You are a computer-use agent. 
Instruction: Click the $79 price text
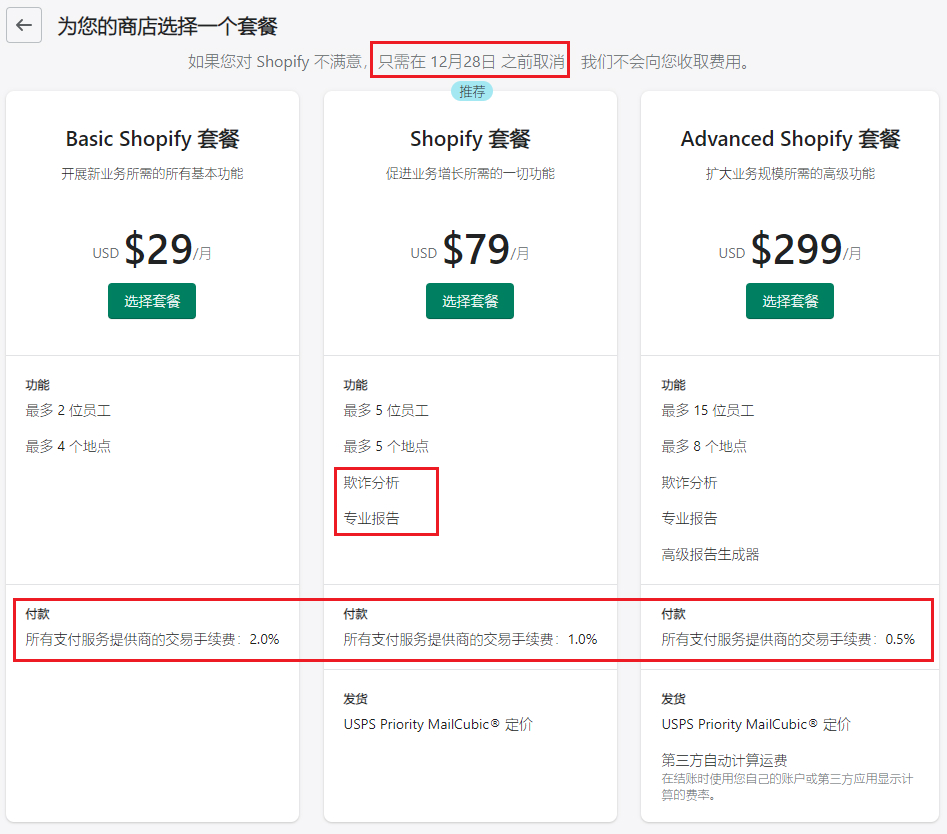point(476,249)
